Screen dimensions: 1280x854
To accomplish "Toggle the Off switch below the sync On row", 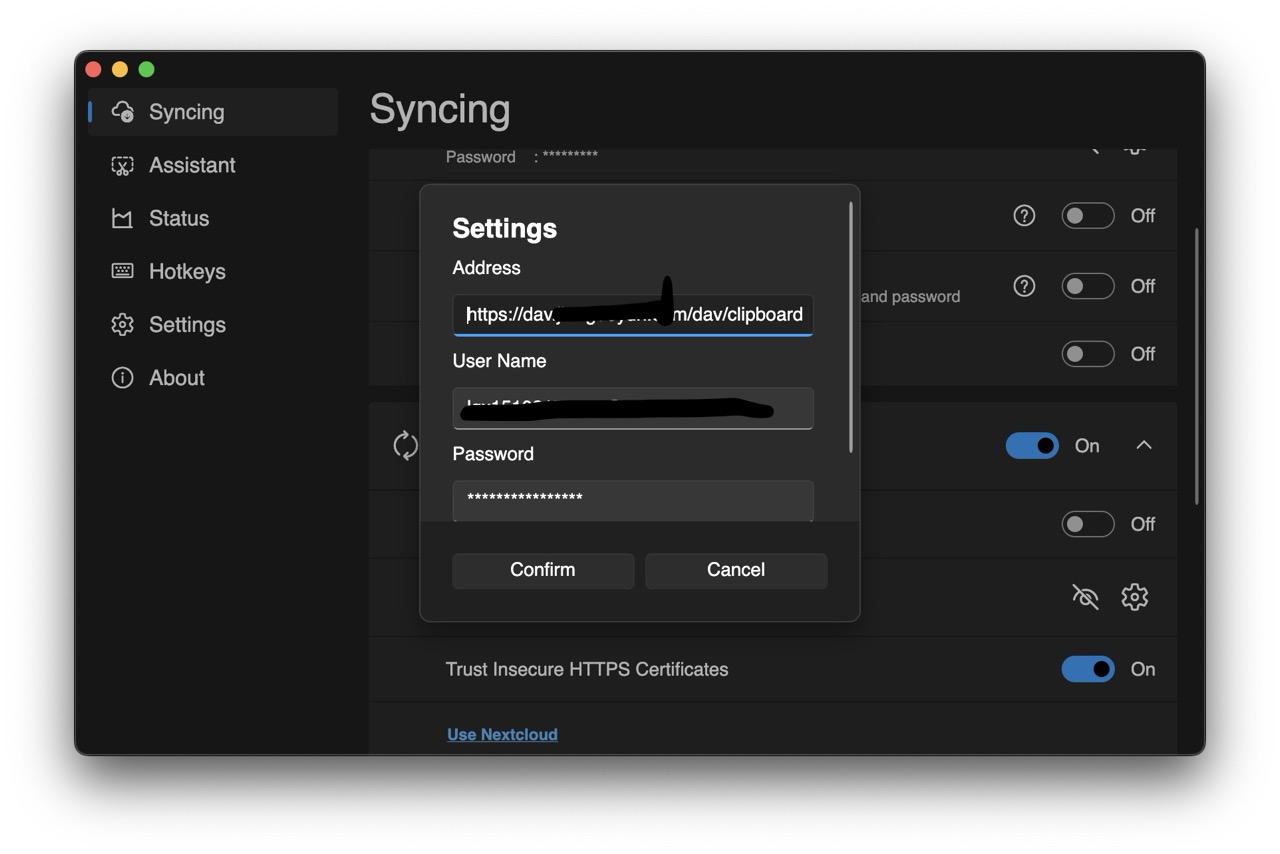I will pyautogui.click(x=1088, y=524).
